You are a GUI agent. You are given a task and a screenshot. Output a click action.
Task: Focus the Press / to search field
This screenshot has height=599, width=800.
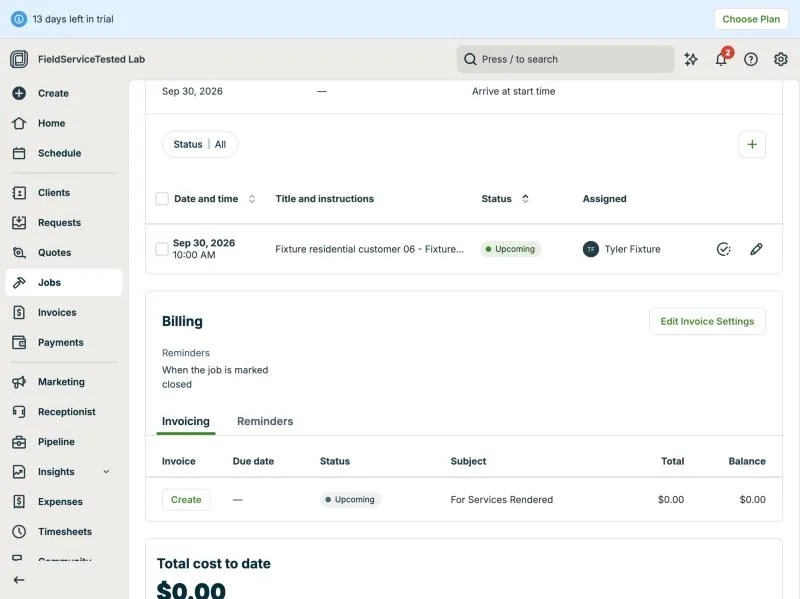[x=565, y=59]
